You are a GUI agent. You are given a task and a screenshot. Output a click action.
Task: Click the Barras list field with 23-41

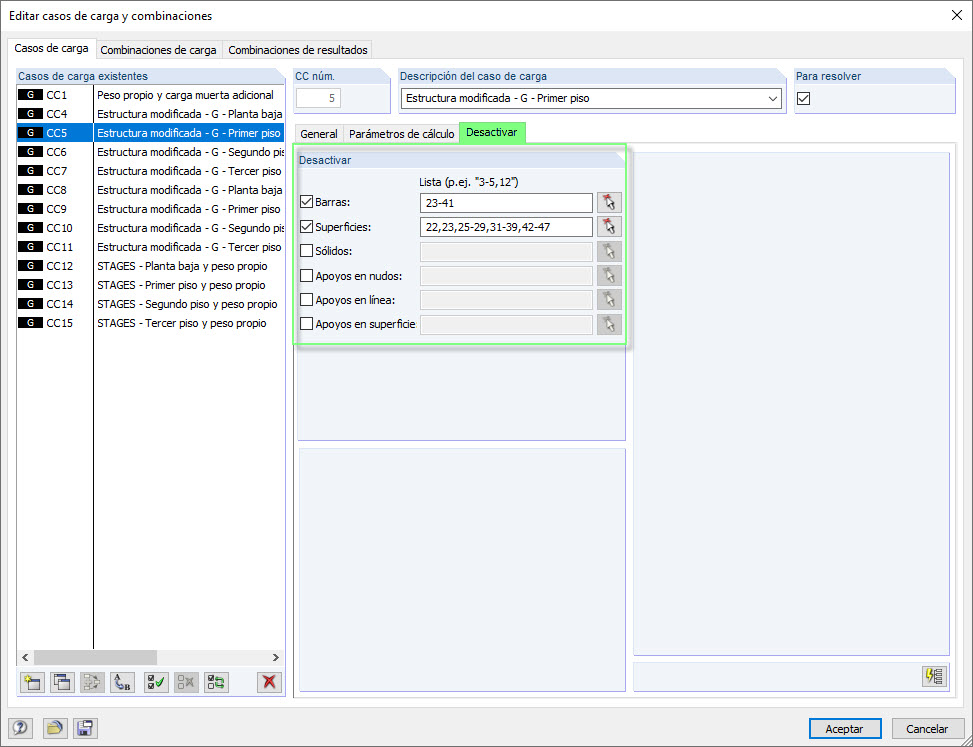point(506,203)
